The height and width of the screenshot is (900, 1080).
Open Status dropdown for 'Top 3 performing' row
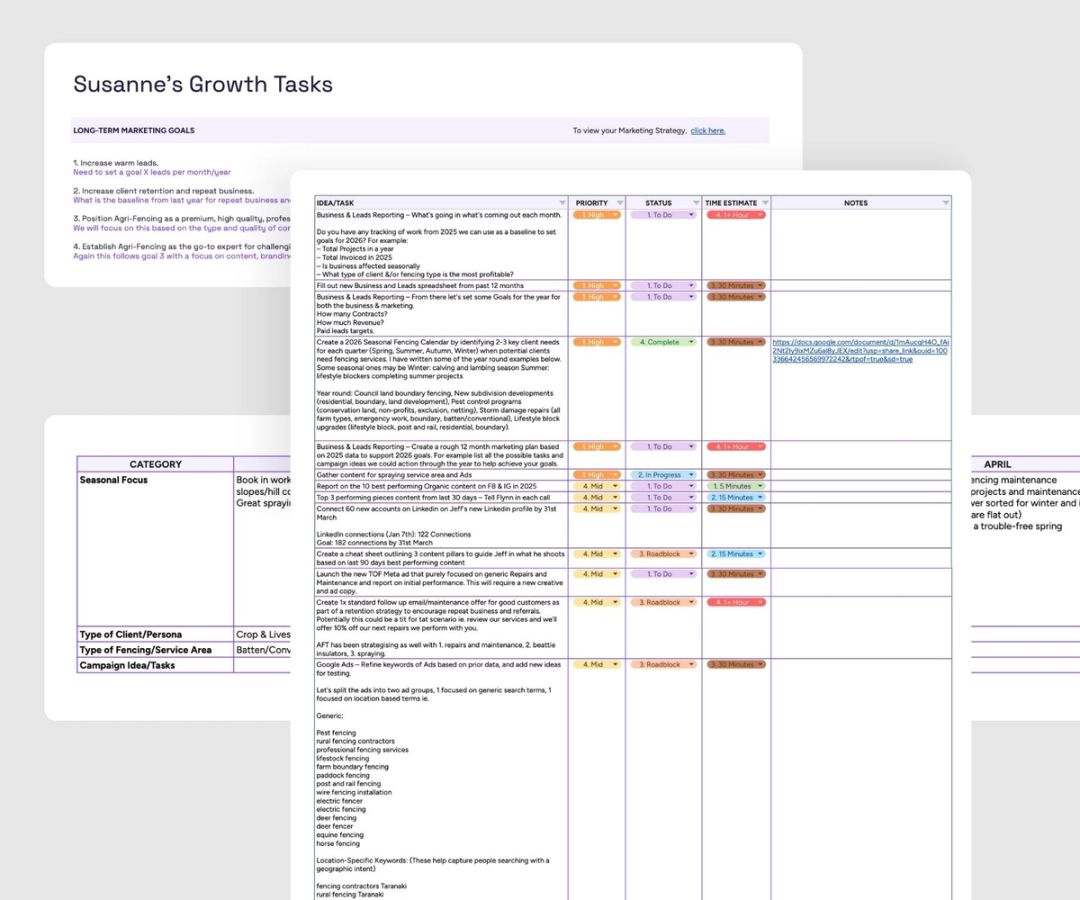coord(663,497)
